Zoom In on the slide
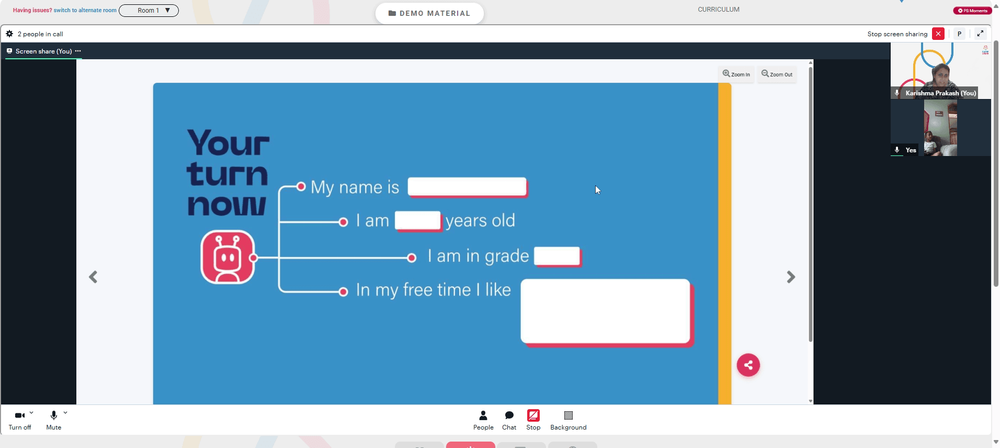This screenshot has height=448, width=1000. point(736,75)
